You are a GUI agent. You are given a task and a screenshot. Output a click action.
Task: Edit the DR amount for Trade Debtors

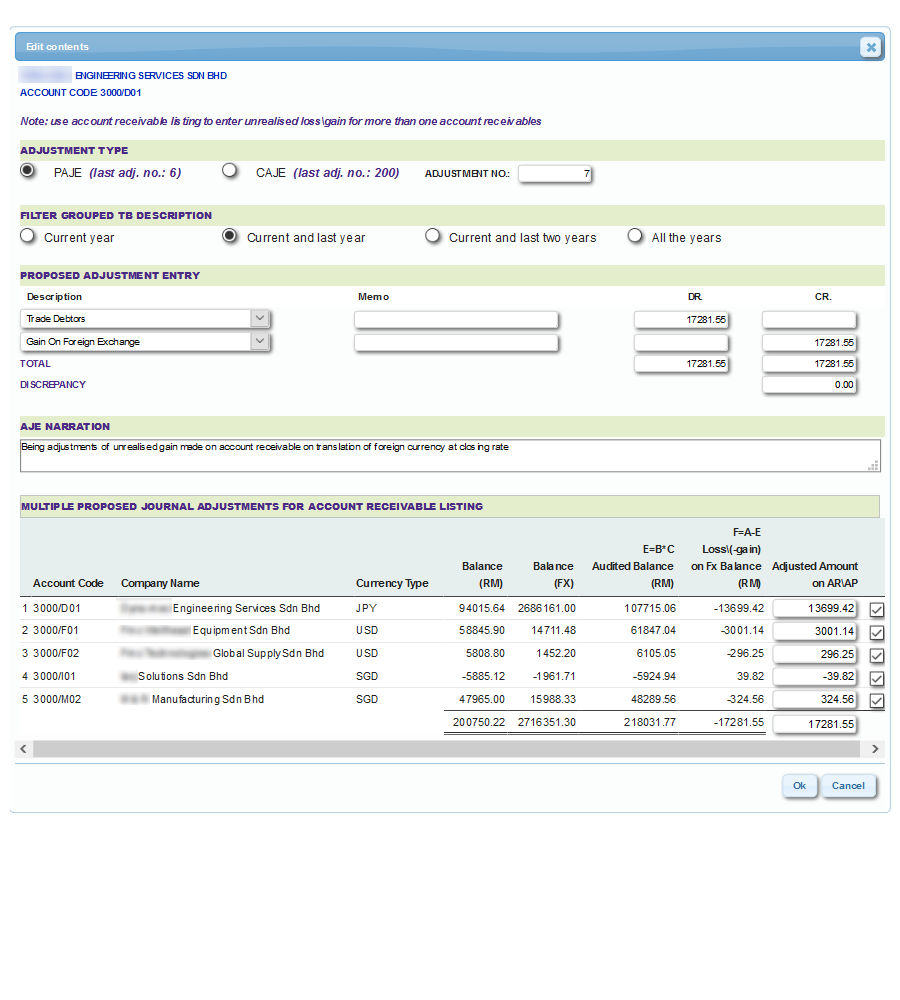(681, 319)
